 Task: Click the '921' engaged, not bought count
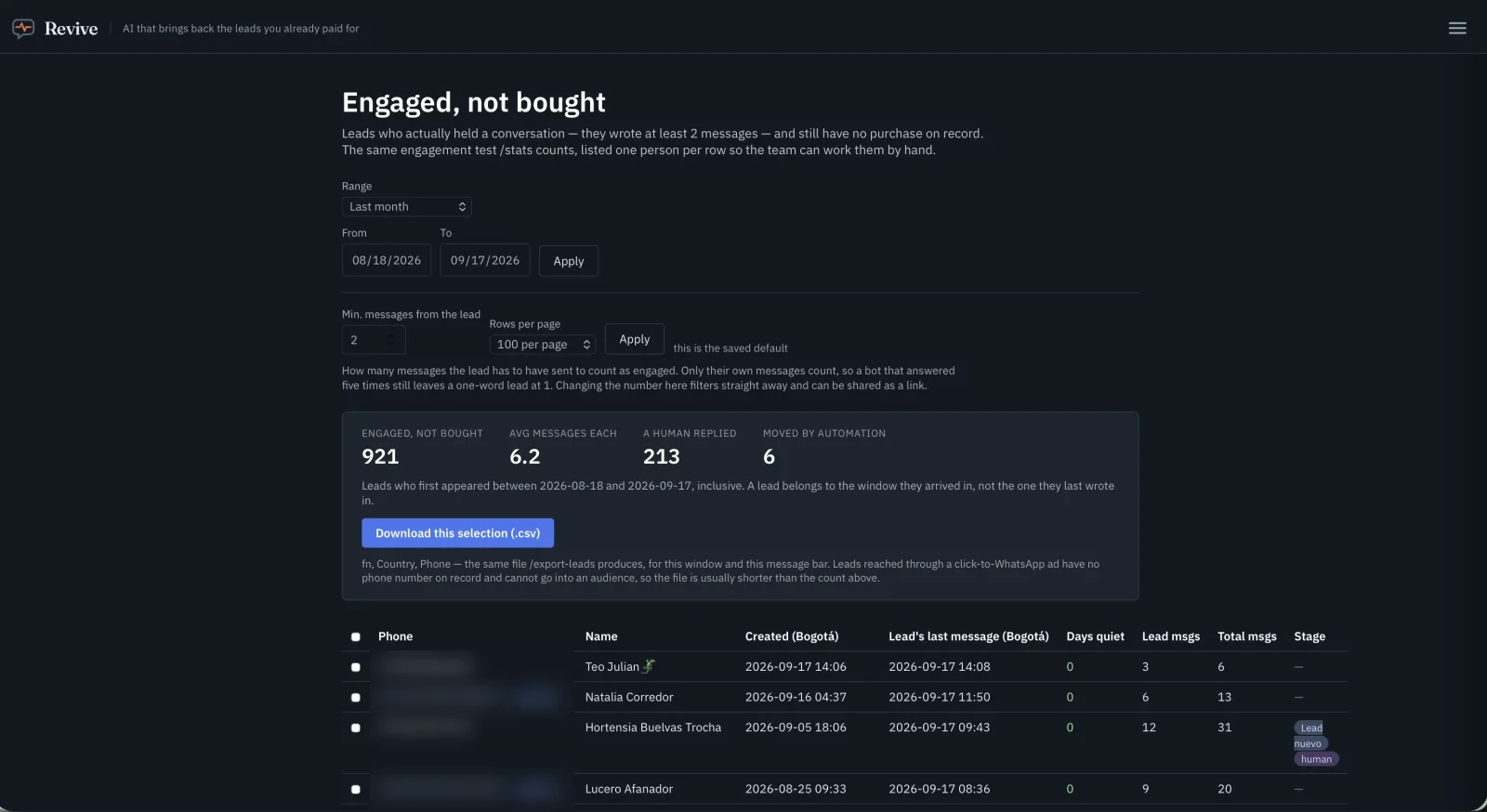point(380,456)
